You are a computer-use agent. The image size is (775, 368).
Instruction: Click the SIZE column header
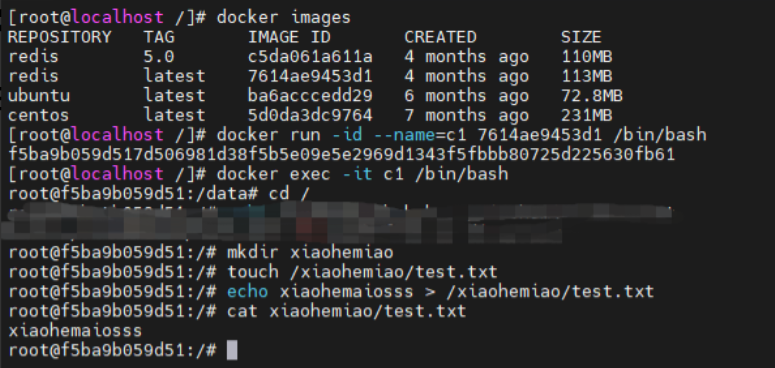[581, 37]
